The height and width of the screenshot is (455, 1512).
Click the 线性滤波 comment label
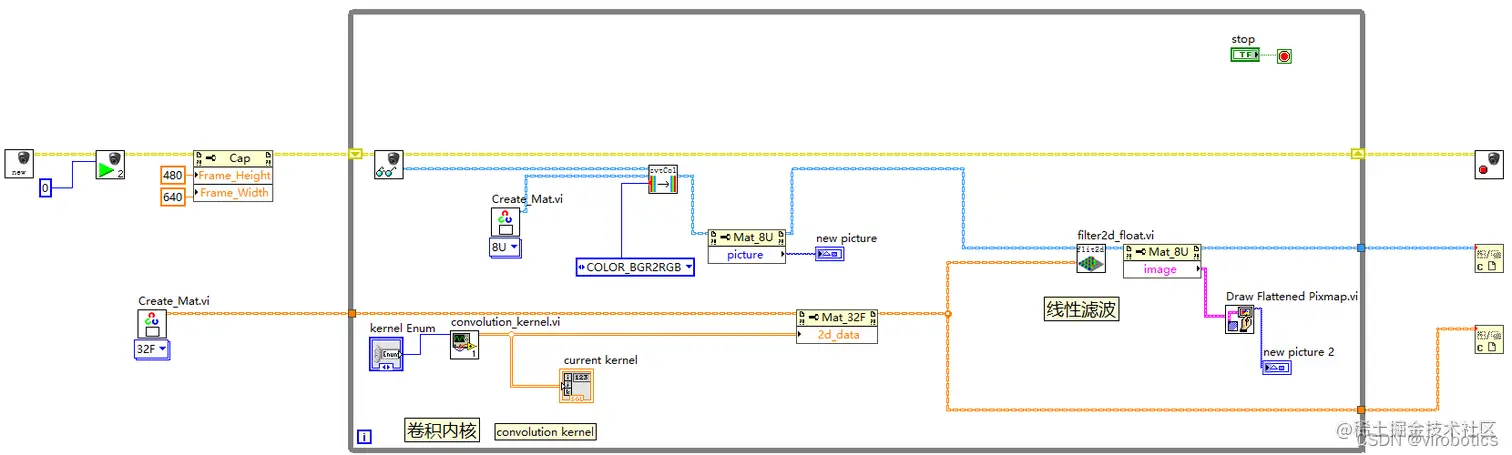(1081, 310)
